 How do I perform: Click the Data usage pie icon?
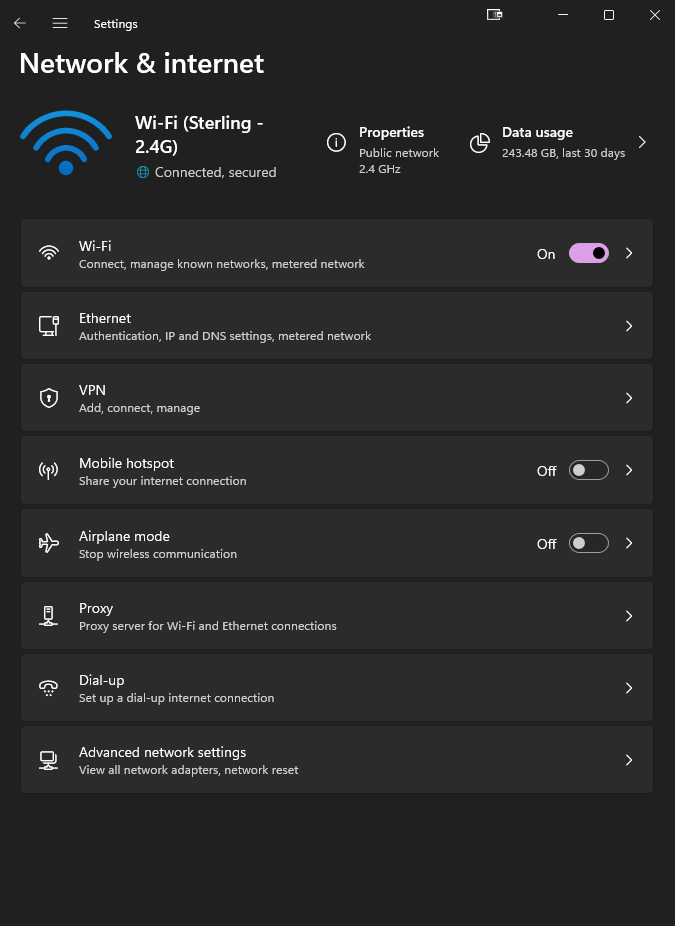[481, 142]
